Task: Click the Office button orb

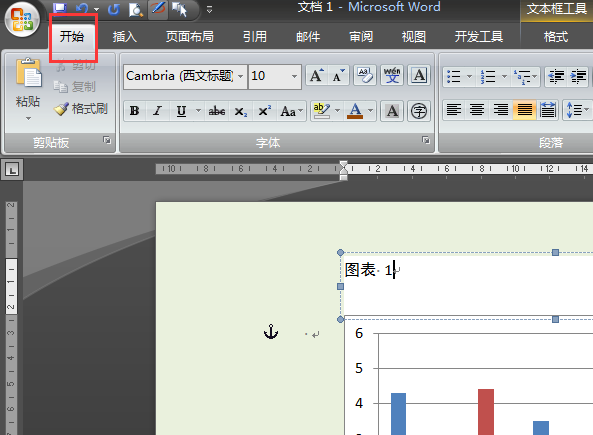Action: coord(22,20)
